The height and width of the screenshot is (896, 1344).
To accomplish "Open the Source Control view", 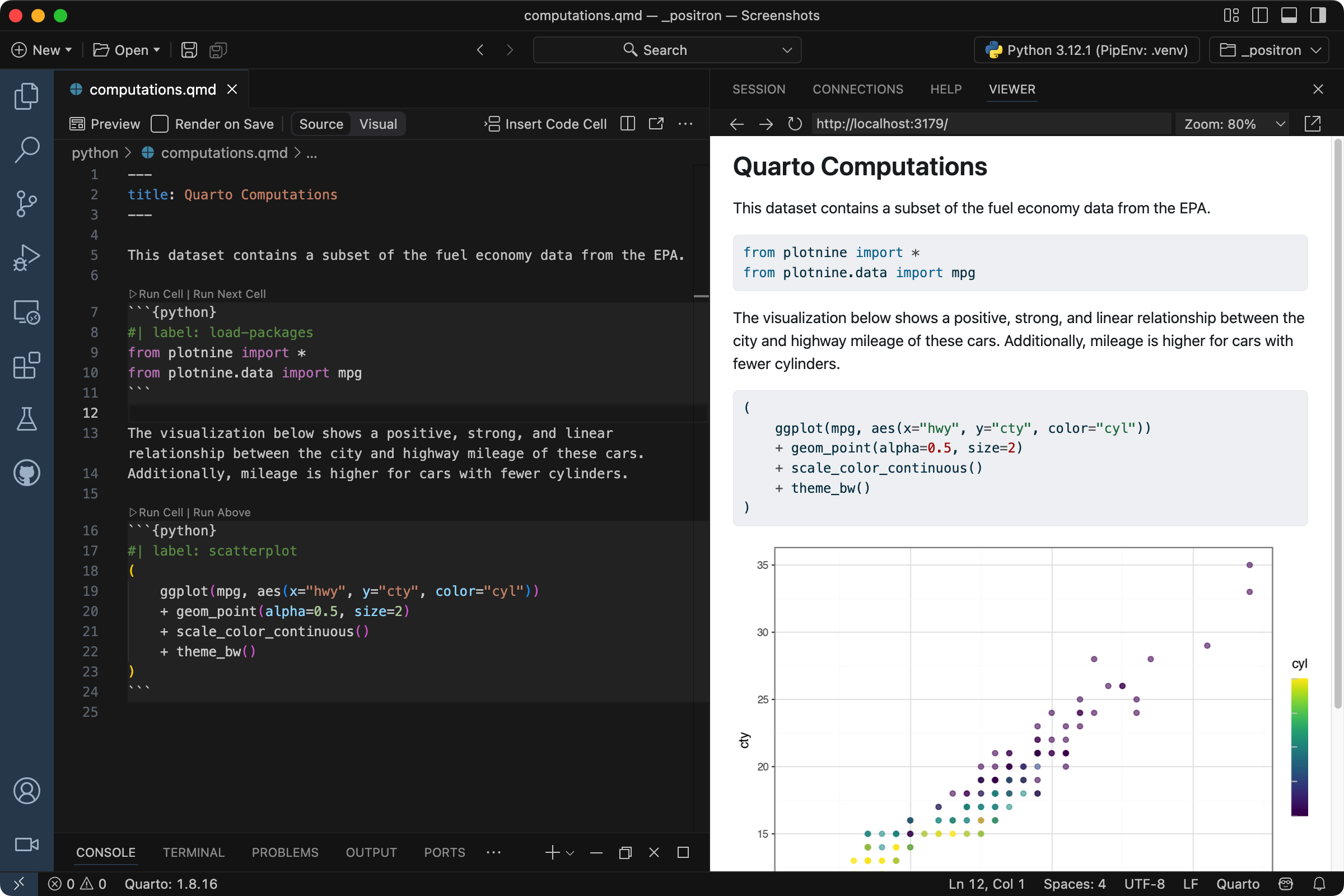I will click(26, 204).
